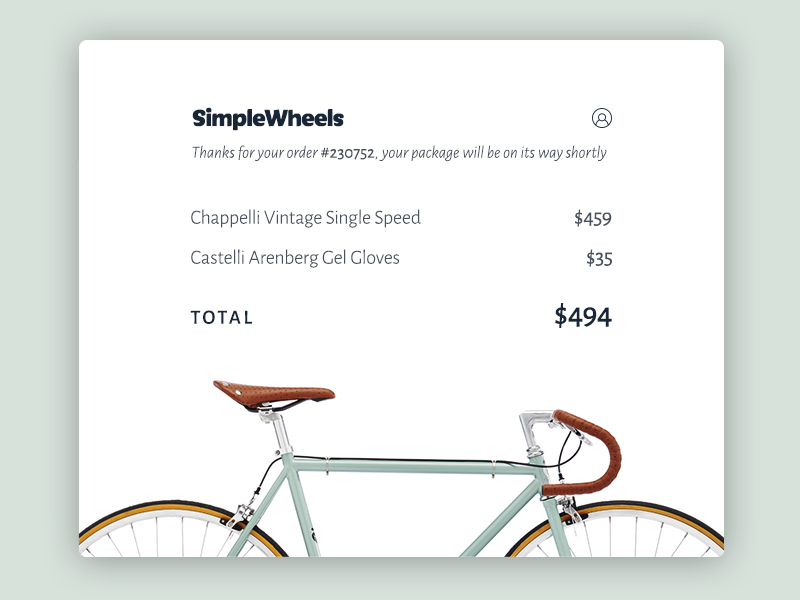Screen dimensions: 800x600
Task: Click the TOTAL label
Action: 222,318
